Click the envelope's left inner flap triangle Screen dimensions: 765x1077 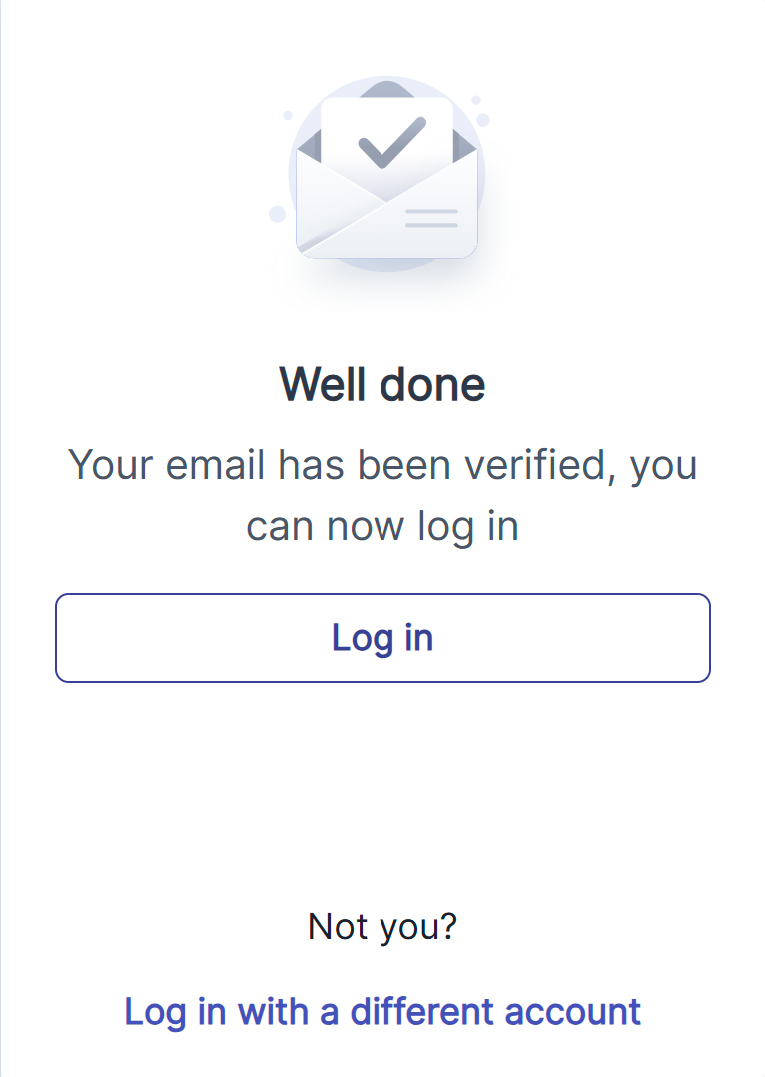pos(310,146)
